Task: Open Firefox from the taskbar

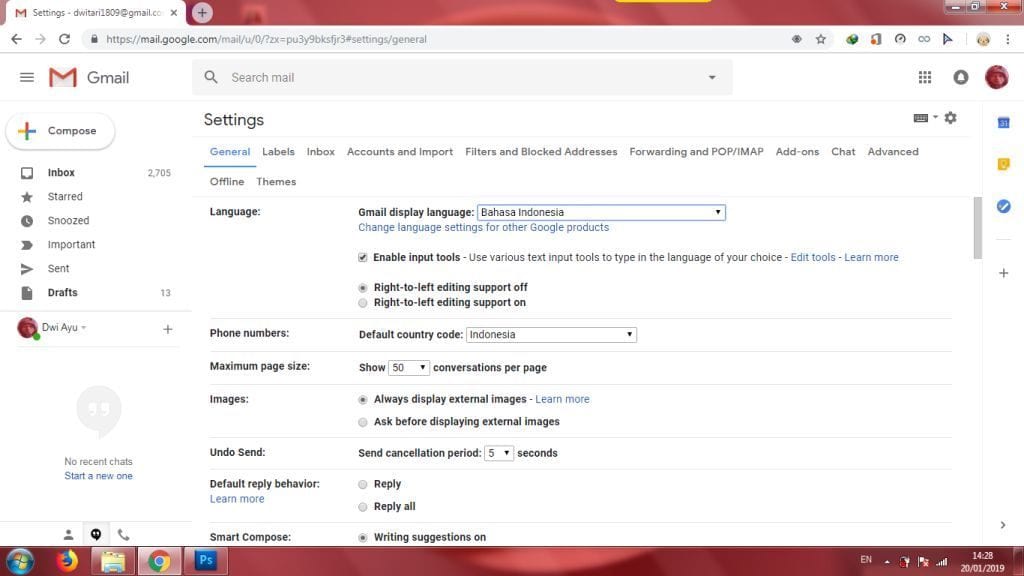Action: coord(67,560)
